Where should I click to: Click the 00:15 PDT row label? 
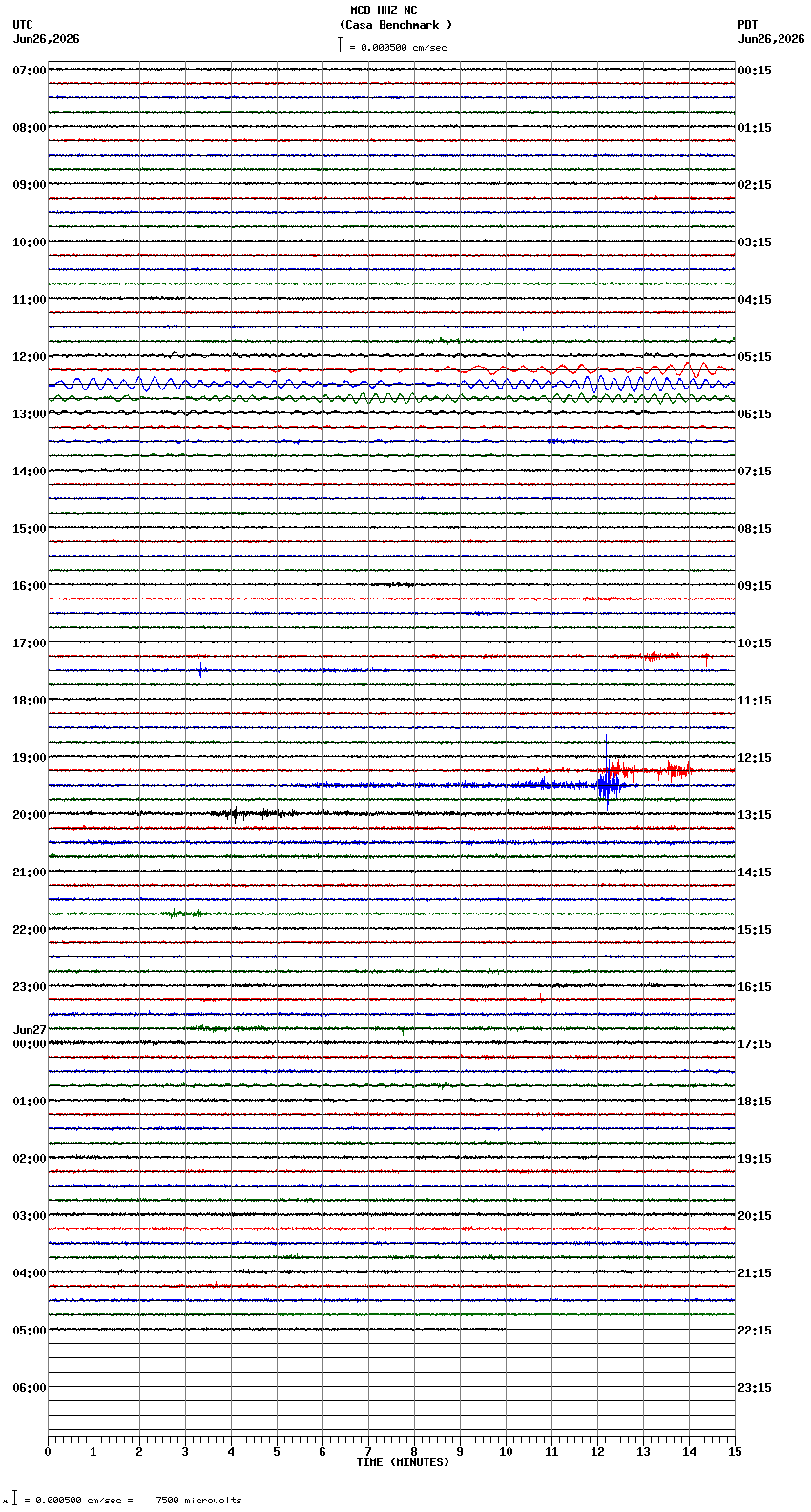[755, 71]
